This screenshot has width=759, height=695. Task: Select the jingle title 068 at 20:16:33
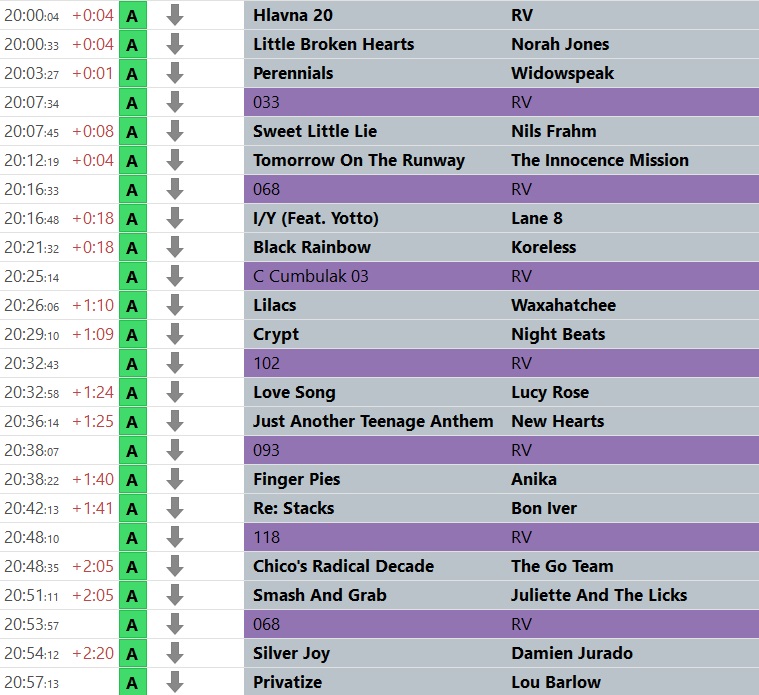[266, 189]
